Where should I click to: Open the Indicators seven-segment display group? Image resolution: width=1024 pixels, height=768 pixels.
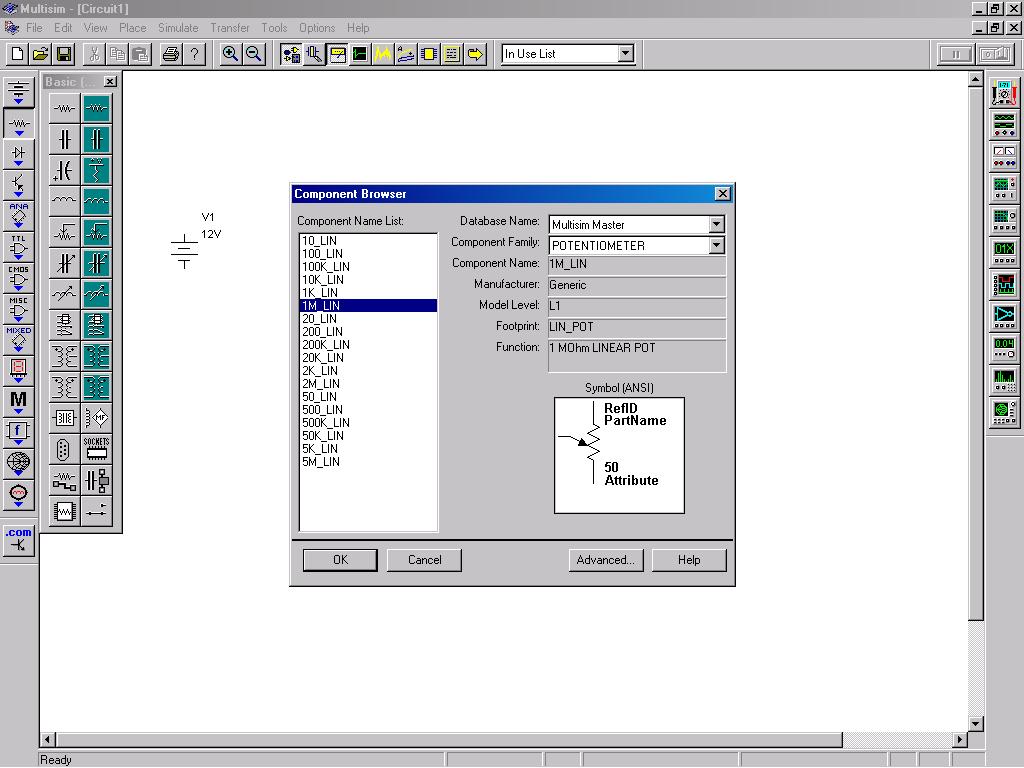[x=18, y=370]
